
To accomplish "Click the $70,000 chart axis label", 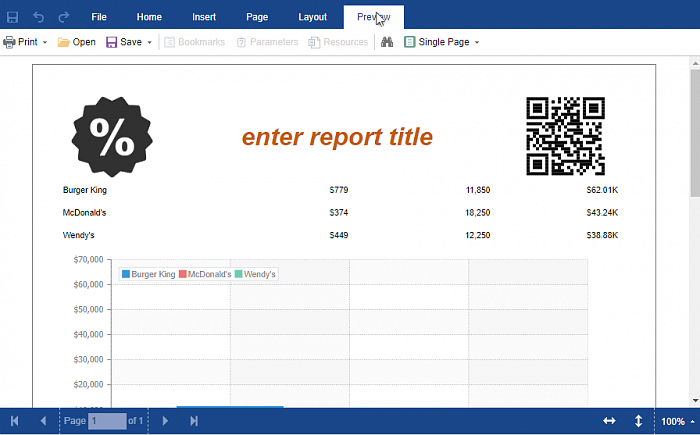I will coord(88,259).
